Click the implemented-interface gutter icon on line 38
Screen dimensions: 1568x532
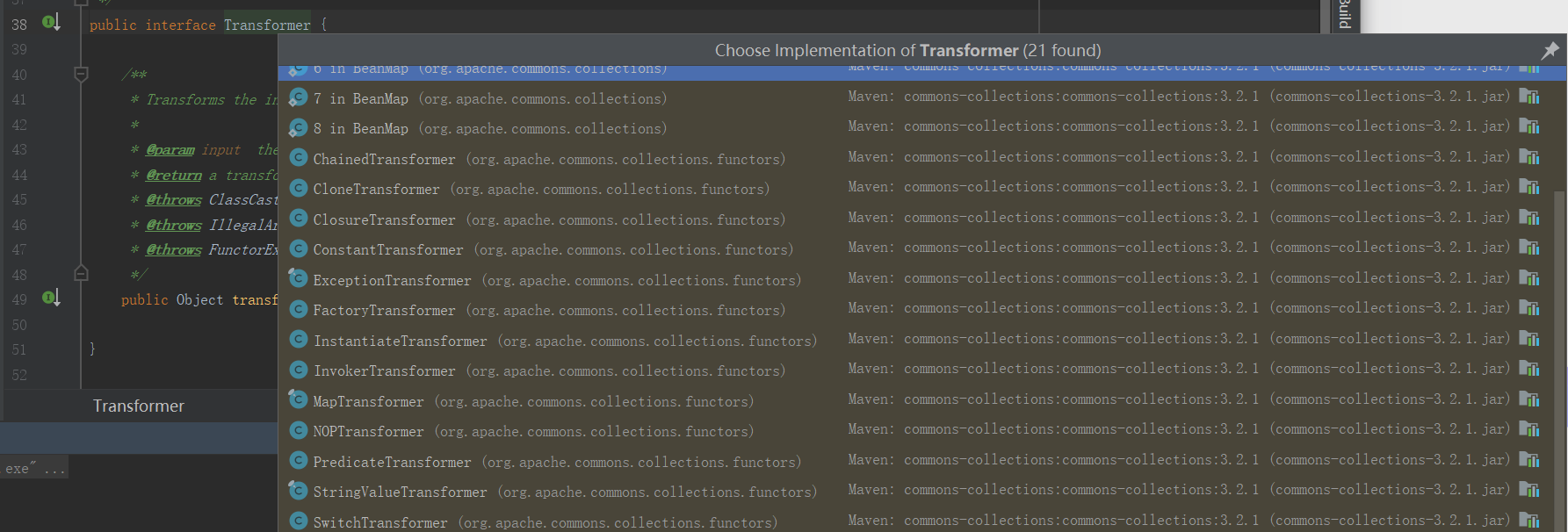tap(51, 23)
